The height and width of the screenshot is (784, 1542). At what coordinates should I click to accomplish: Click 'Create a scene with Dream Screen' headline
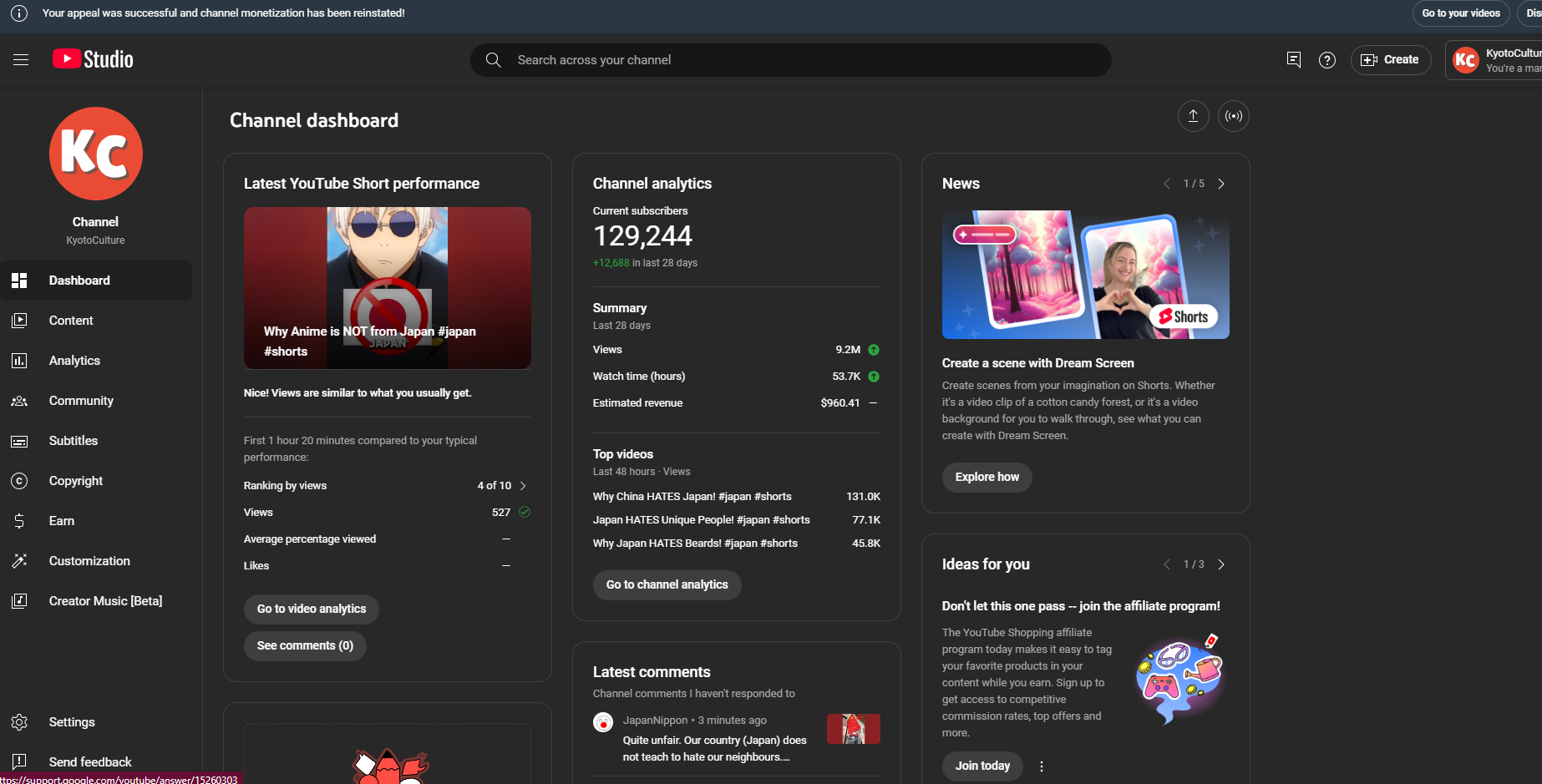(1038, 363)
